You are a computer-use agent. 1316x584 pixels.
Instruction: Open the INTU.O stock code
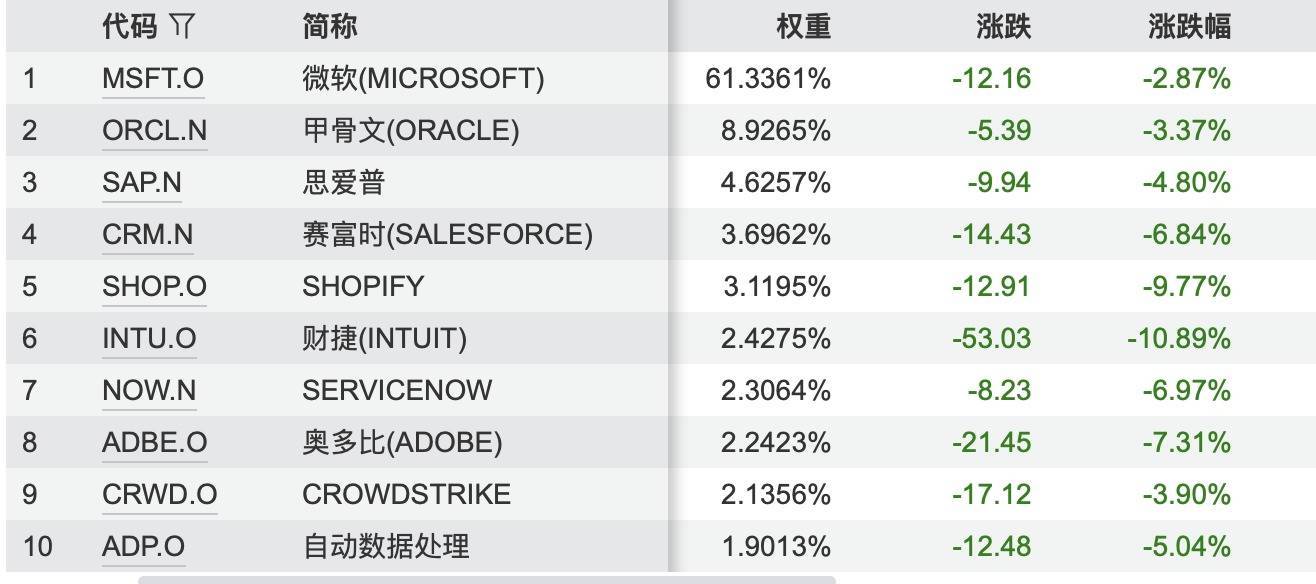tap(149, 339)
